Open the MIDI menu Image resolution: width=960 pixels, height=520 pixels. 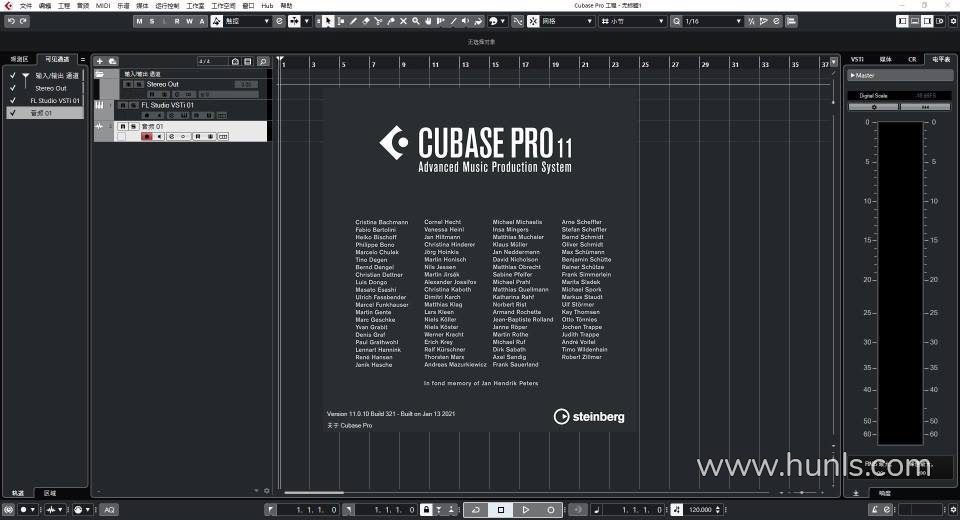(x=103, y=6)
